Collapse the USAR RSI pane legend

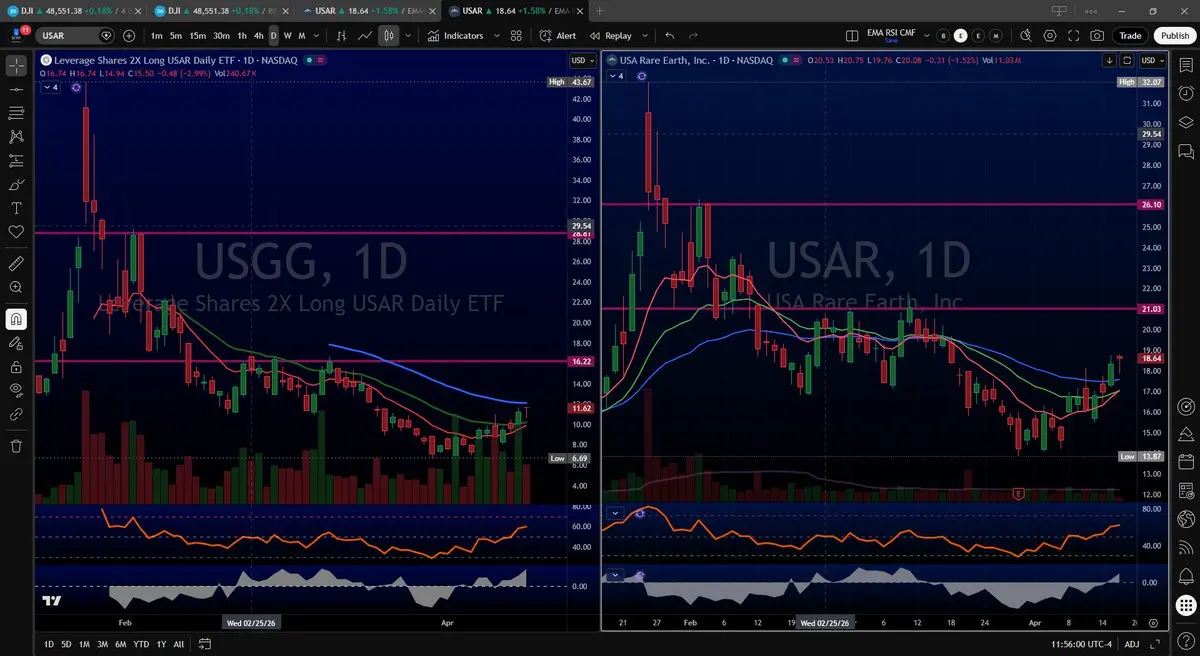614,513
